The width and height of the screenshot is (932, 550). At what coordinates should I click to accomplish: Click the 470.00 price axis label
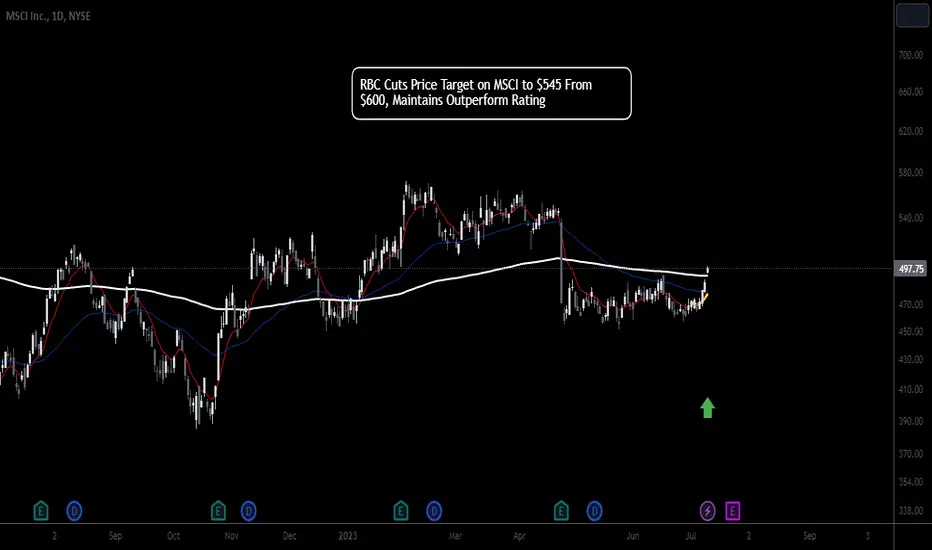tap(911, 304)
